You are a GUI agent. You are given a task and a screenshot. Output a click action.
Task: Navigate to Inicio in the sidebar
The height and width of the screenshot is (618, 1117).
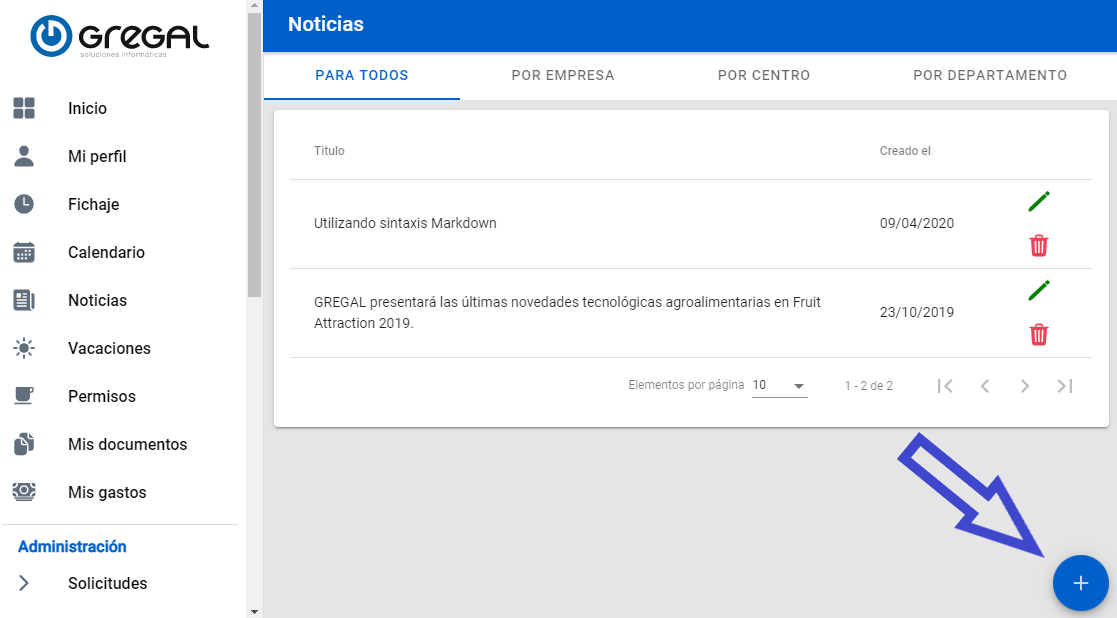[87, 108]
